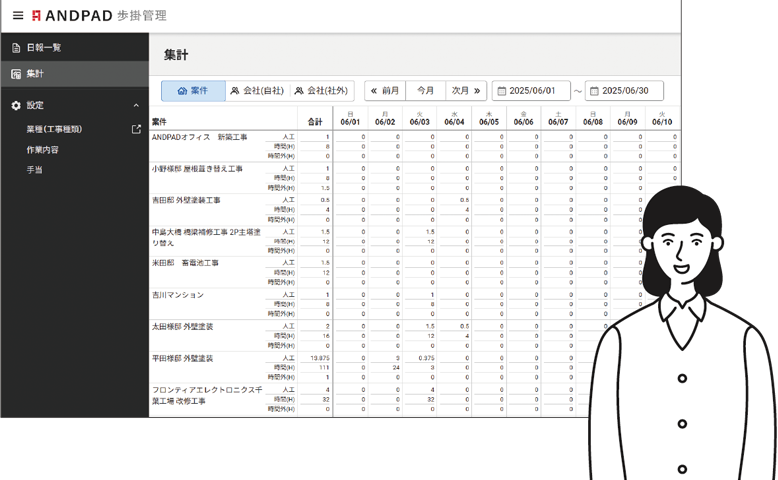The width and height of the screenshot is (778, 480).
Task: Click calendar icon in end date field
Action: [593, 91]
